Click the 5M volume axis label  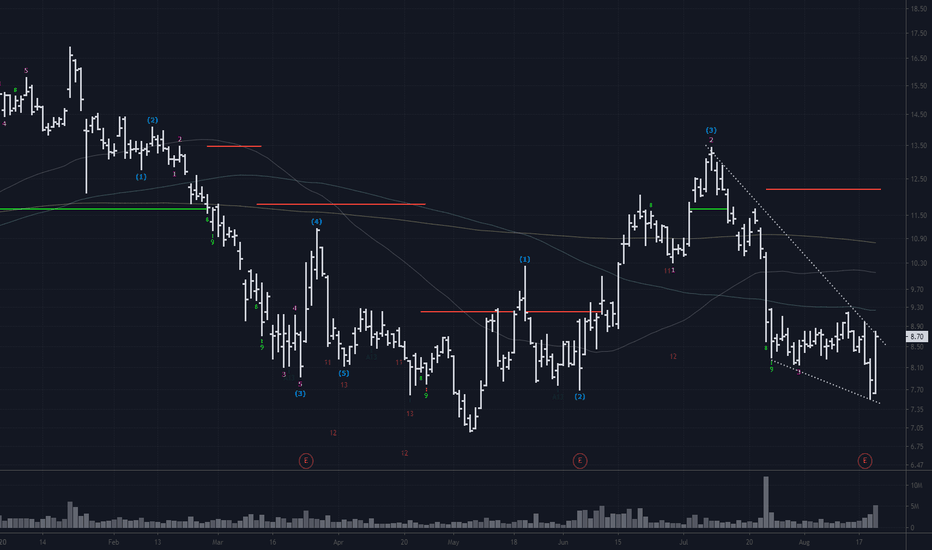click(915, 507)
